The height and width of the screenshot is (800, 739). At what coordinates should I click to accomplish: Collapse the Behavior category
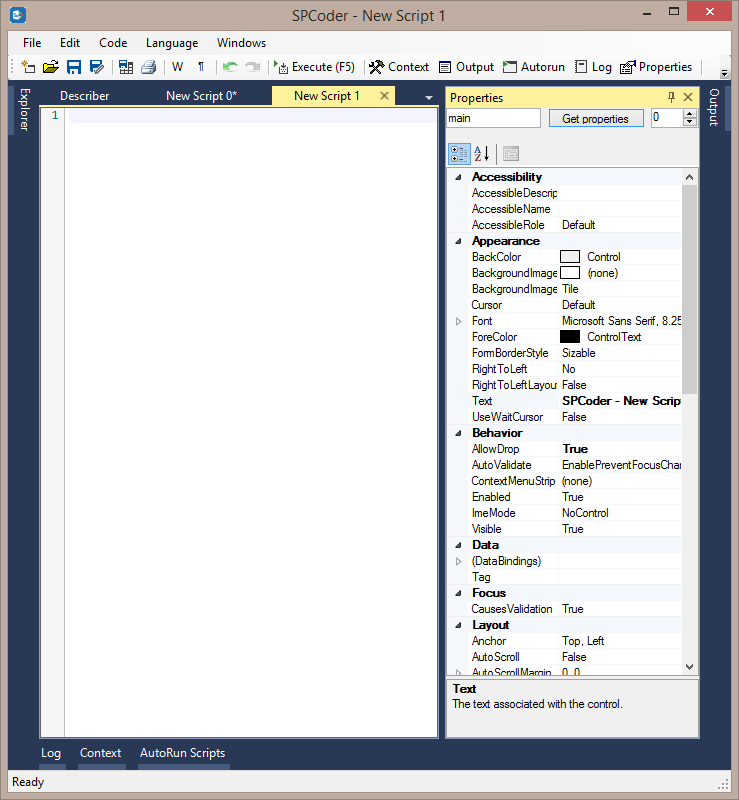click(458, 433)
